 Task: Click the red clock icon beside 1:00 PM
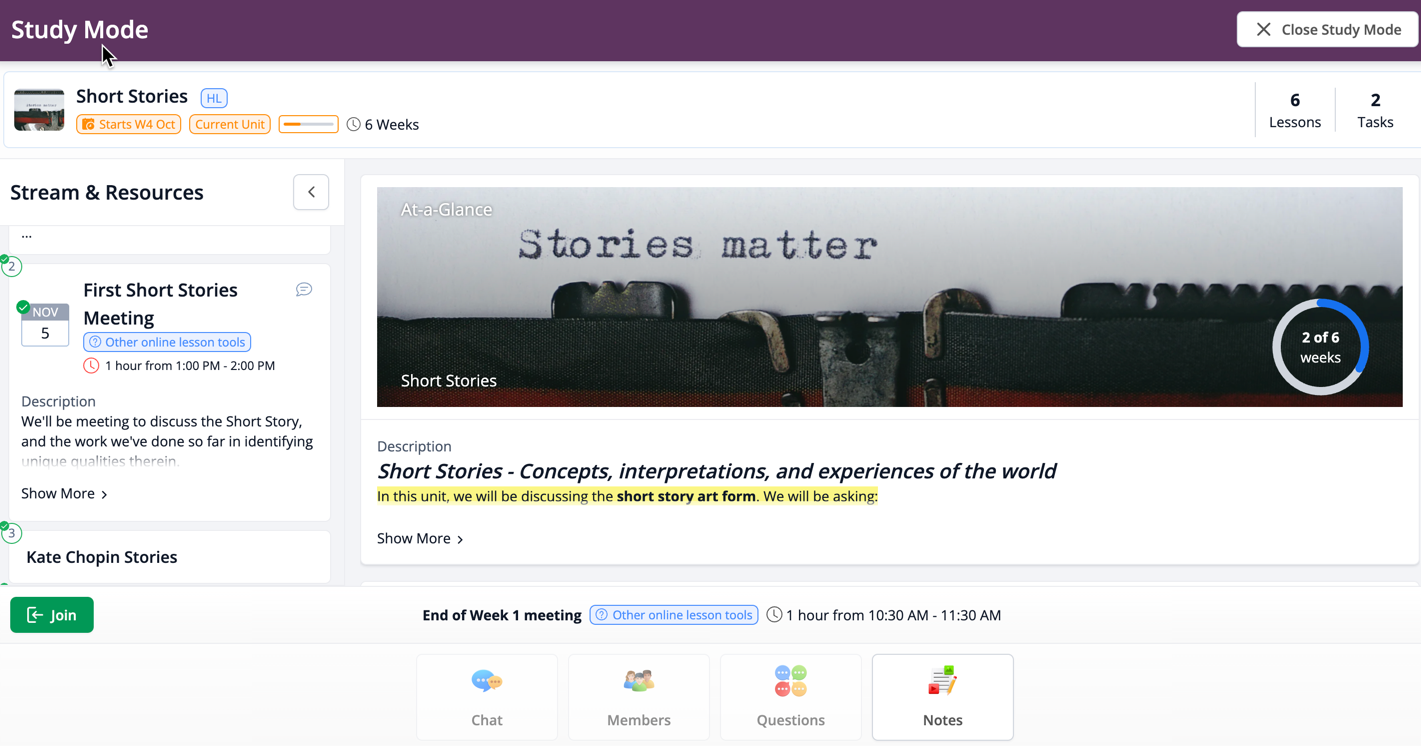coord(91,365)
